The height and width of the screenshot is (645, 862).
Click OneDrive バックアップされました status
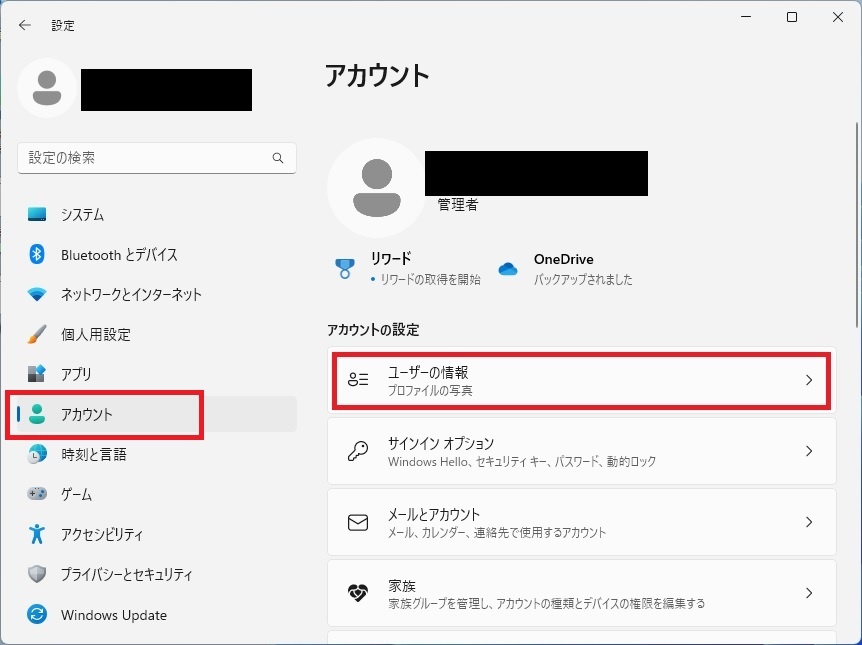click(583, 279)
